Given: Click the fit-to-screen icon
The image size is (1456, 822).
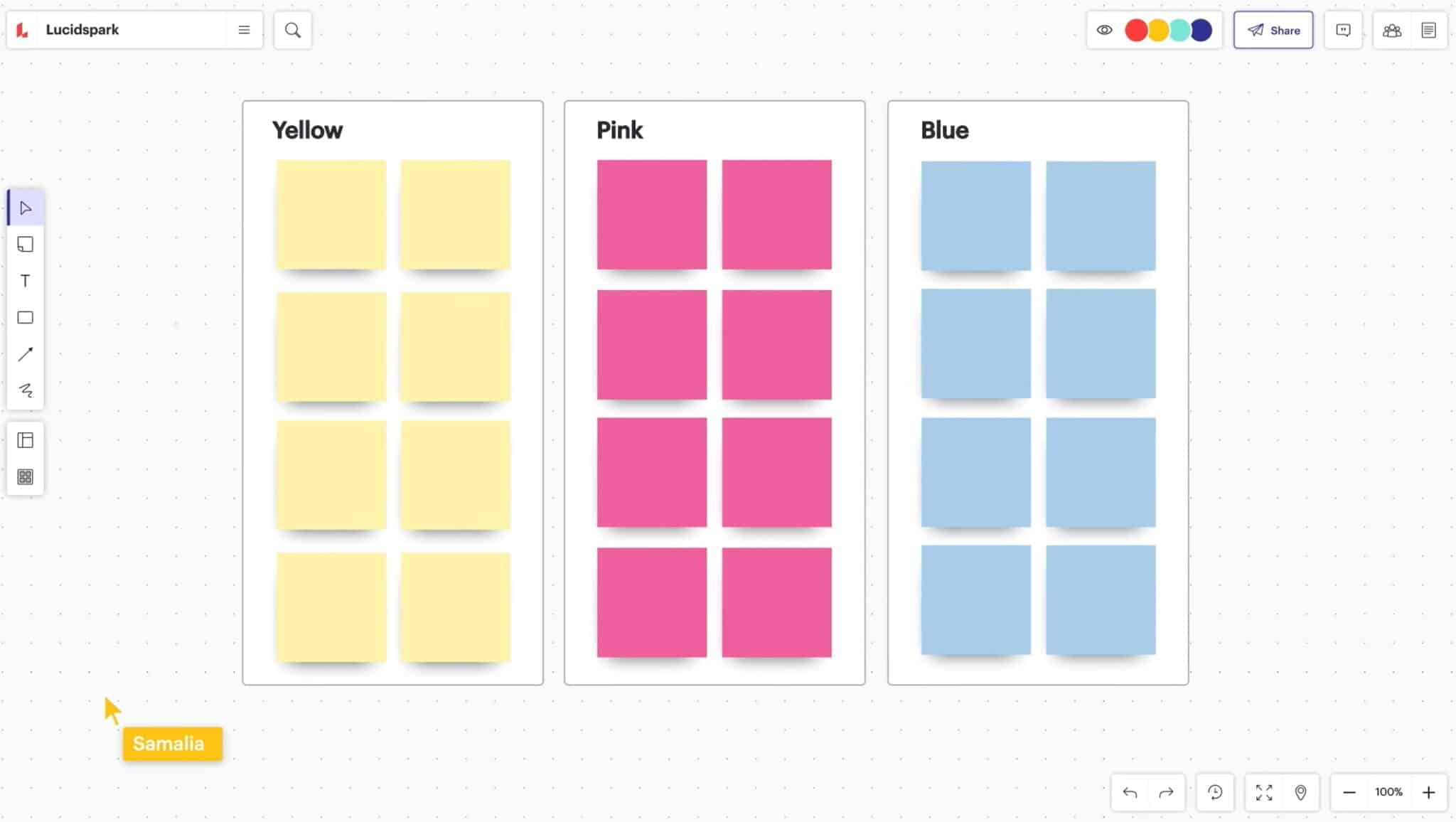Looking at the screenshot, I should click(1264, 792).
